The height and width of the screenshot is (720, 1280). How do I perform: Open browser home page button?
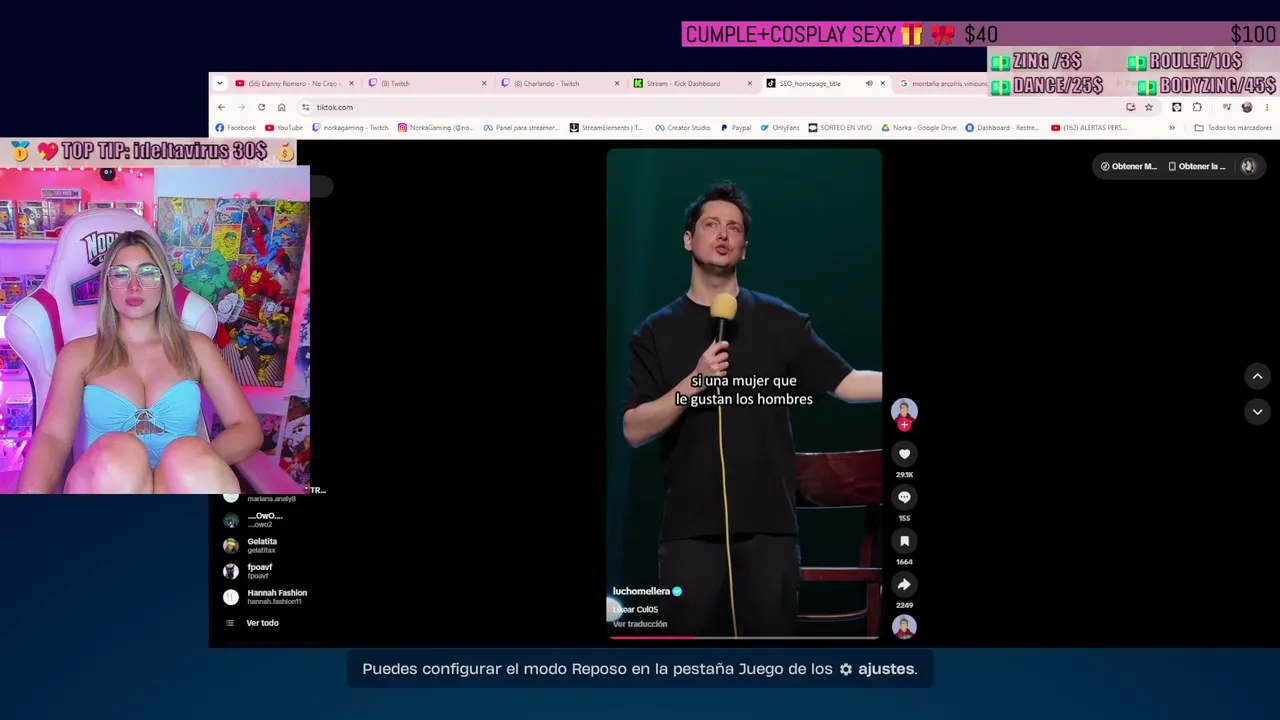282,107
